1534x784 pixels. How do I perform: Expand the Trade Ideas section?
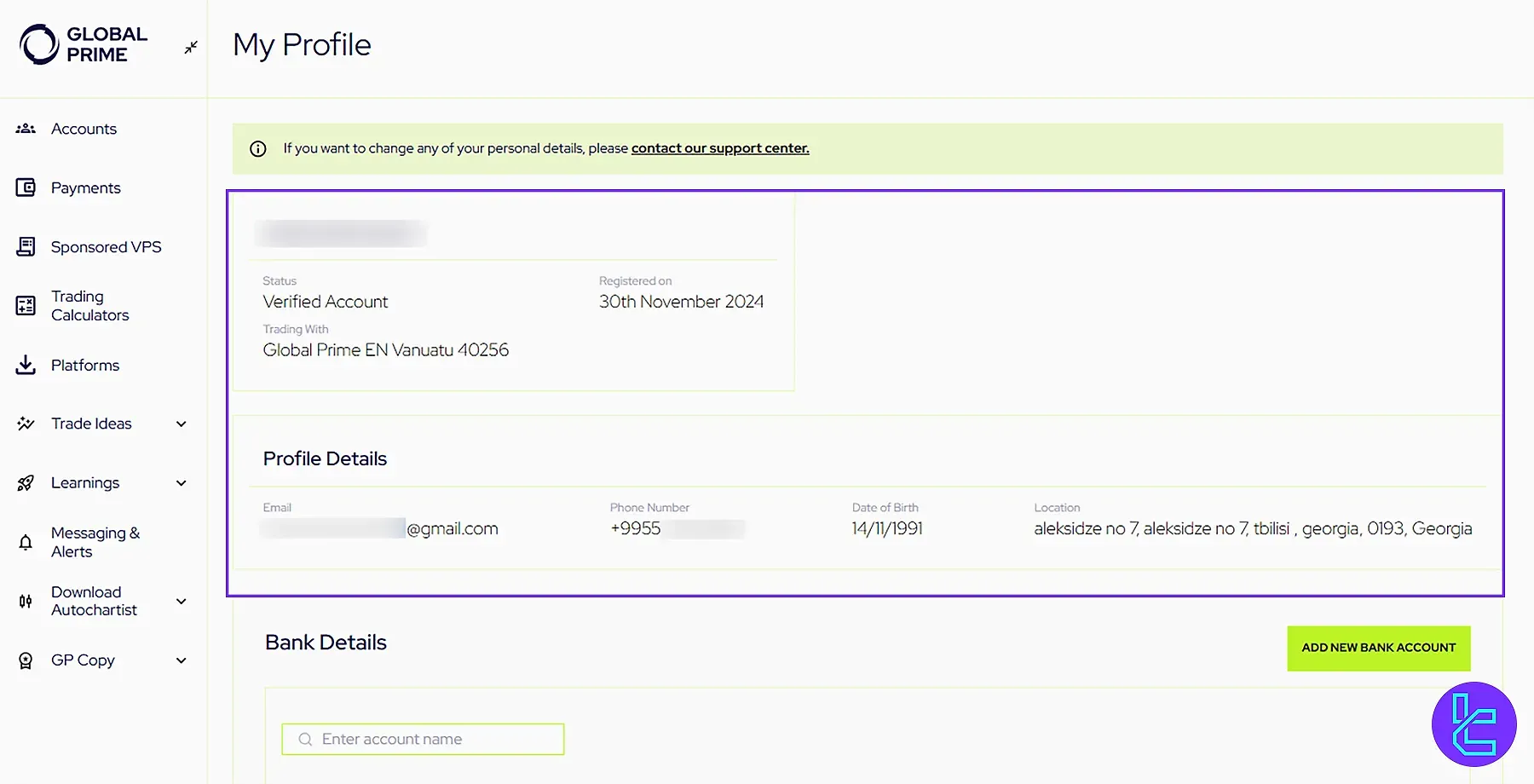pyautogui.click(x=181, y=423)
